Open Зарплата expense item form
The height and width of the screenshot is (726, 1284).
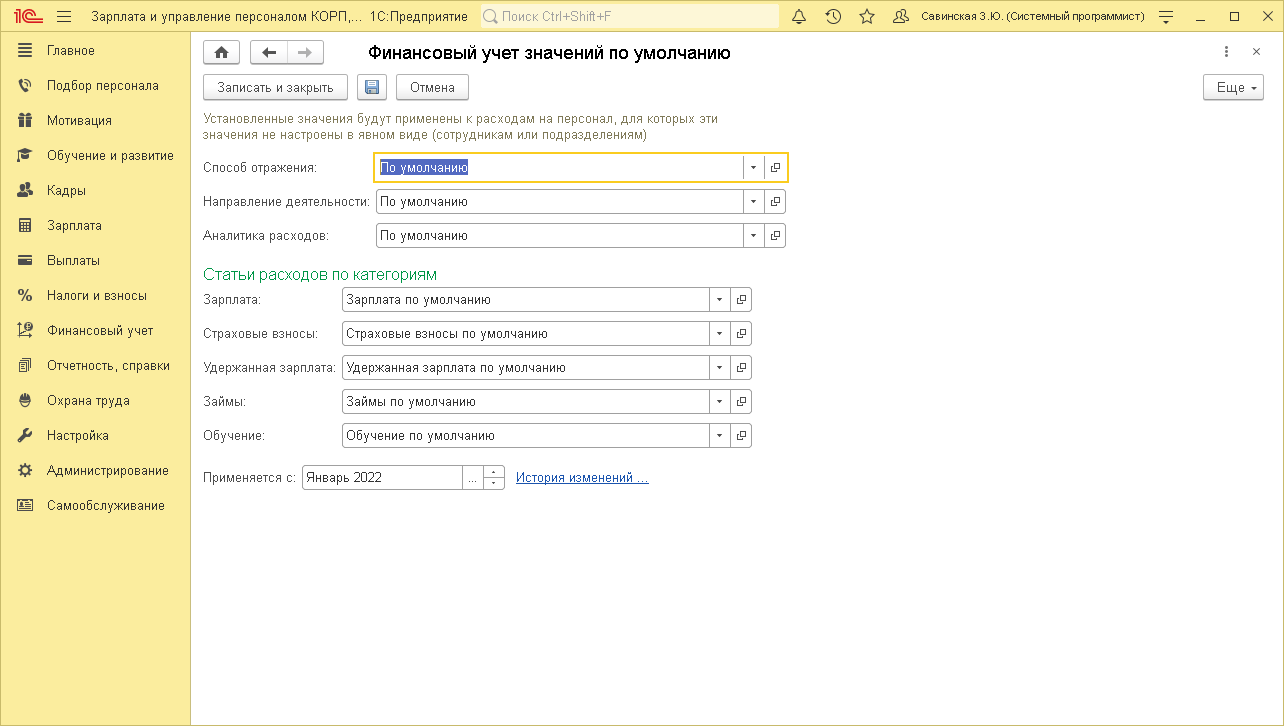point(741,300)
